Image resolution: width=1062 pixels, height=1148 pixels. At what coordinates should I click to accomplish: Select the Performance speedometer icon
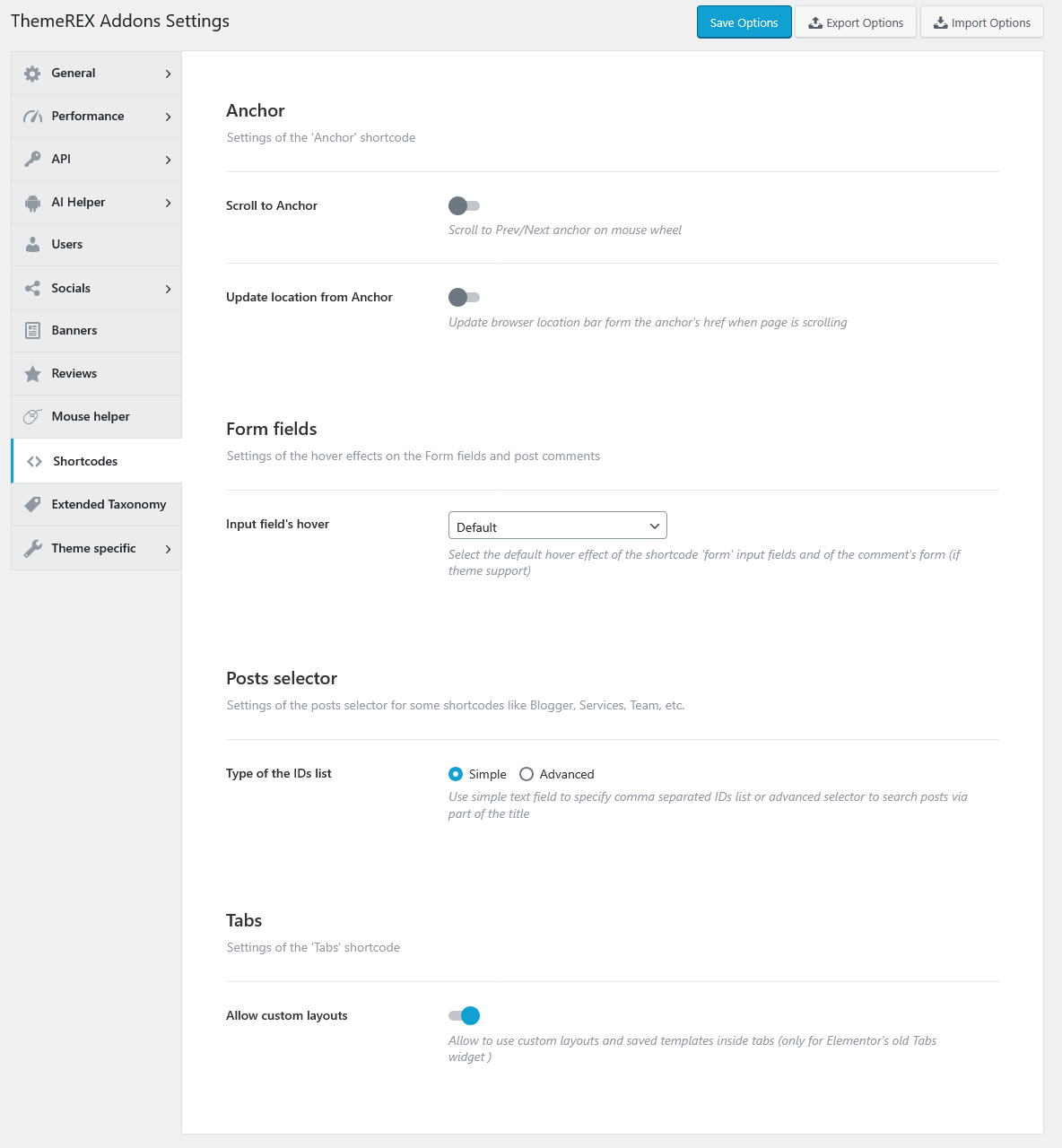point(32,117)
